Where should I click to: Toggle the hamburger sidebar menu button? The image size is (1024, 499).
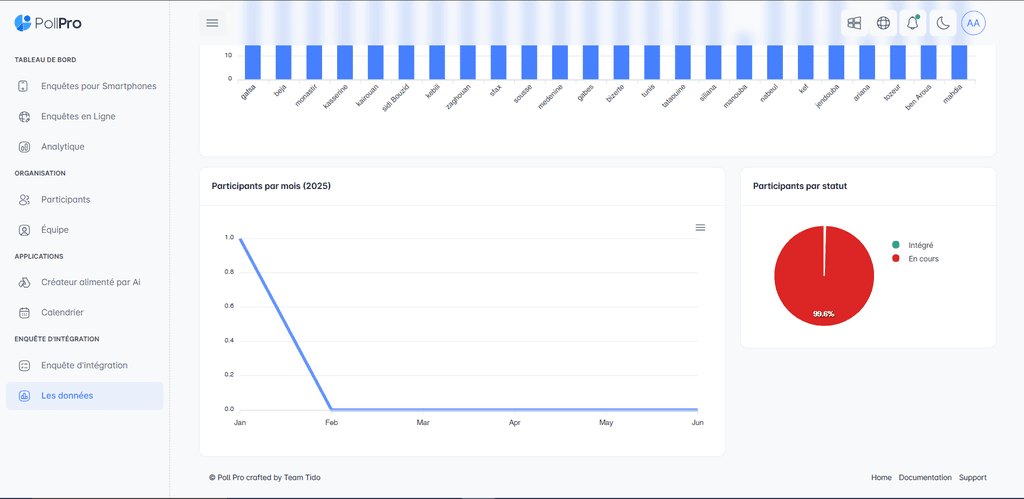coord(212,22)
